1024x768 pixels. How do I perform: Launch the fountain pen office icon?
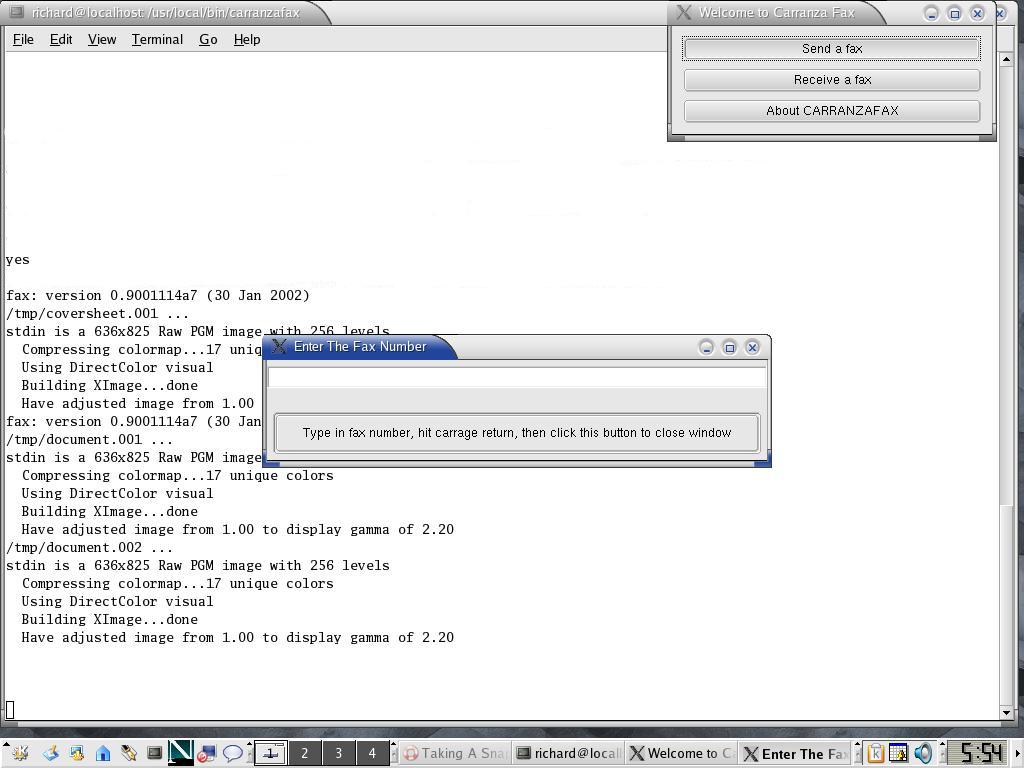click(128, 753)
